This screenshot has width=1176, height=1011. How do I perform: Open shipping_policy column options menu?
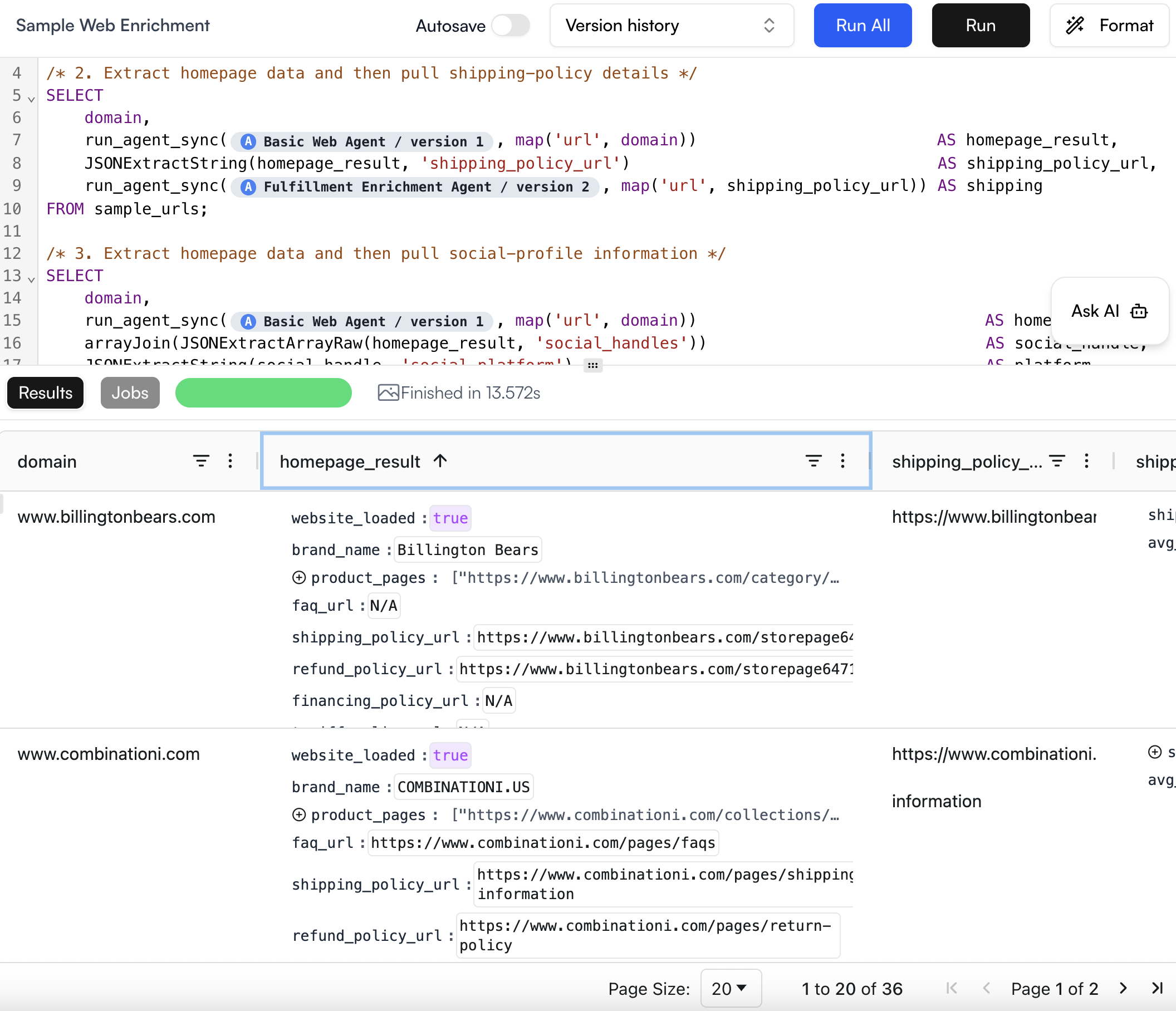pos(1086,460)
